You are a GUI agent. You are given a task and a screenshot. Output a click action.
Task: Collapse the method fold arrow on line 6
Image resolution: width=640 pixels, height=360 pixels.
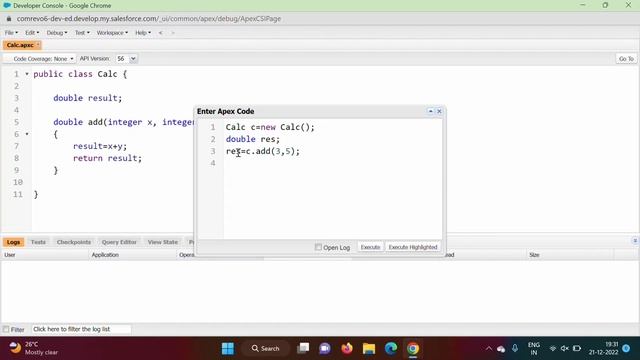27,134
